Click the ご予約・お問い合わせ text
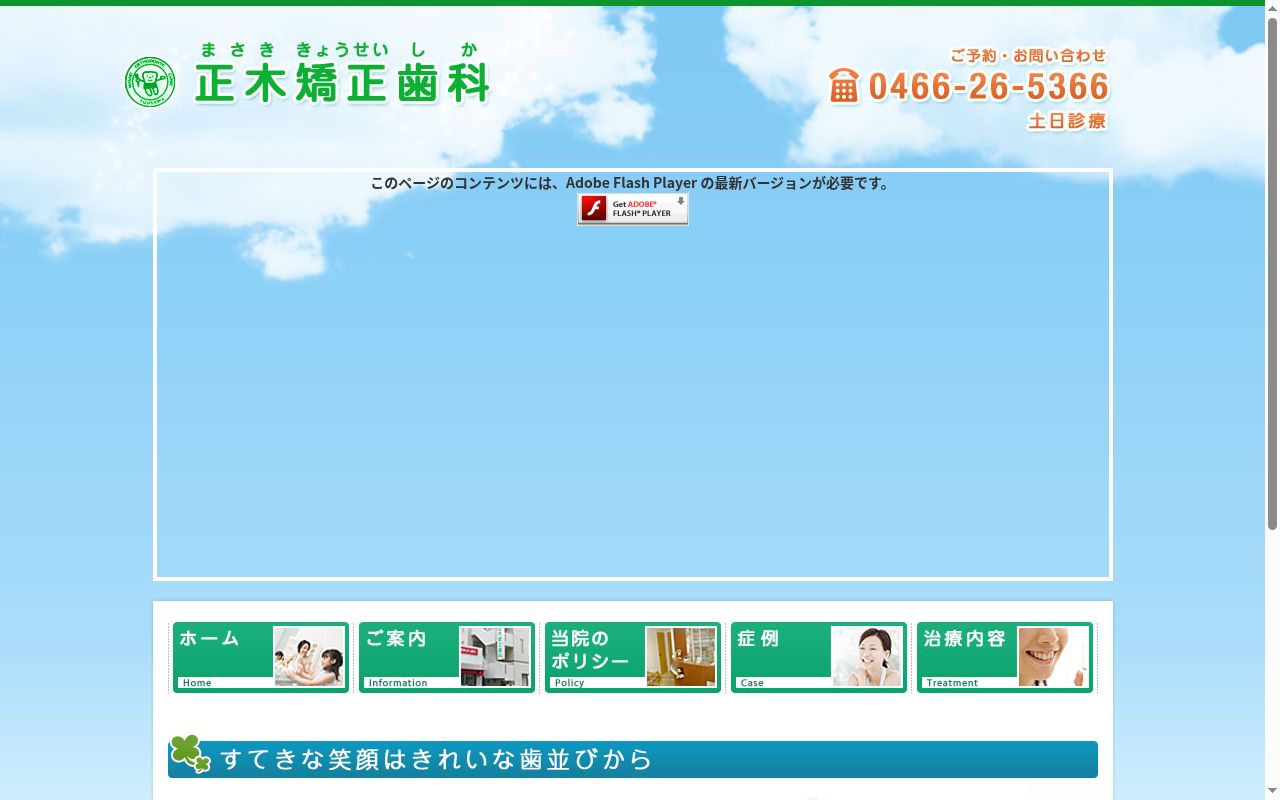The image size is (1280, 800). tap(1028, 56)
